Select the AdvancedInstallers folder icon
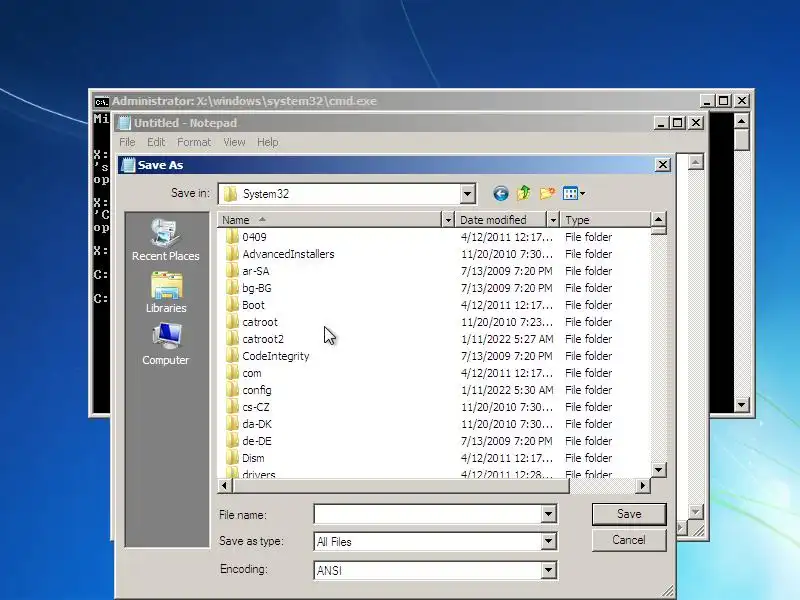 (232, 254)
